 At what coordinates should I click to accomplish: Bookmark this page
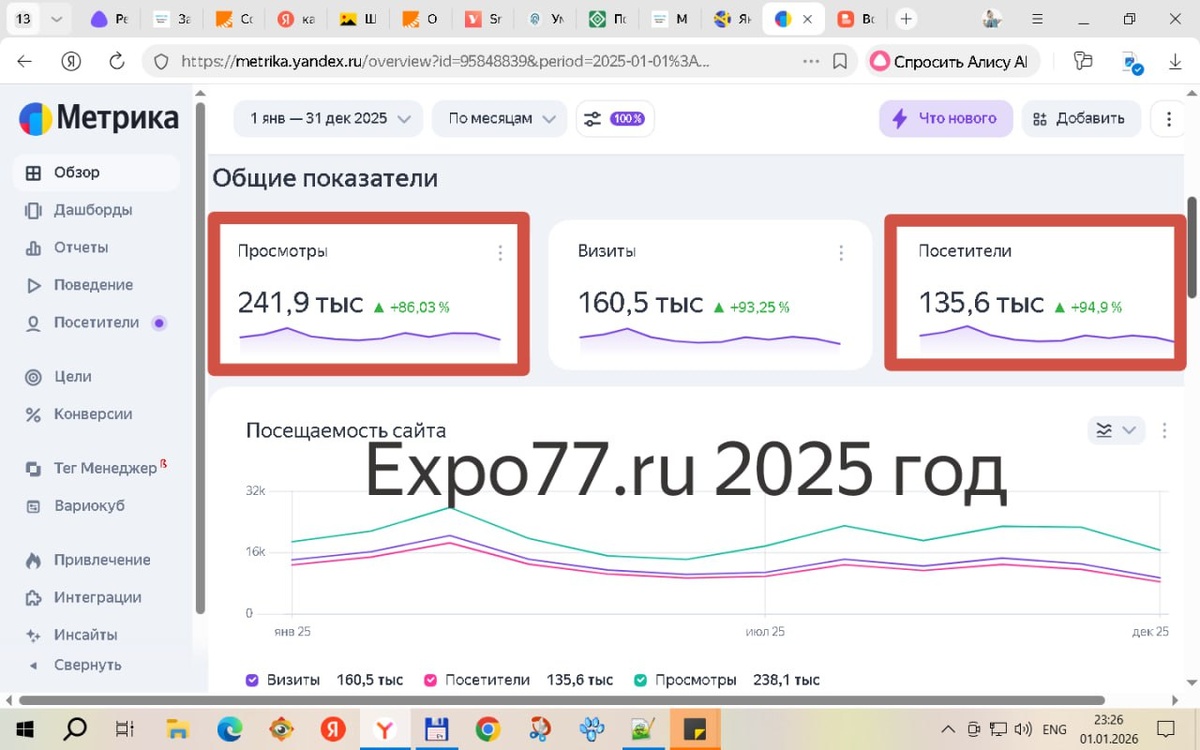click(x=840, y=61)
